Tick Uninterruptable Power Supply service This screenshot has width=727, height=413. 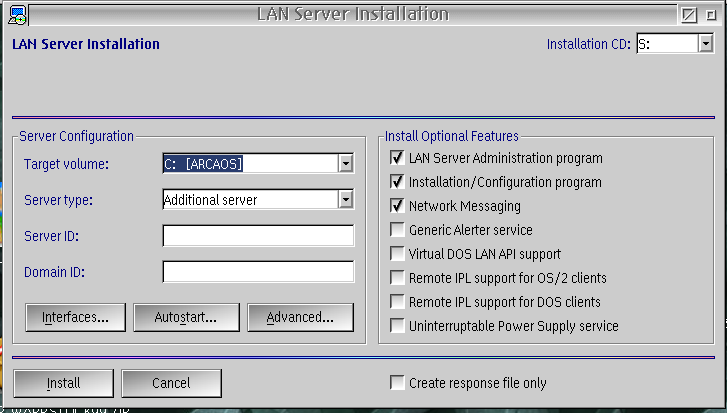pos(397,326)
